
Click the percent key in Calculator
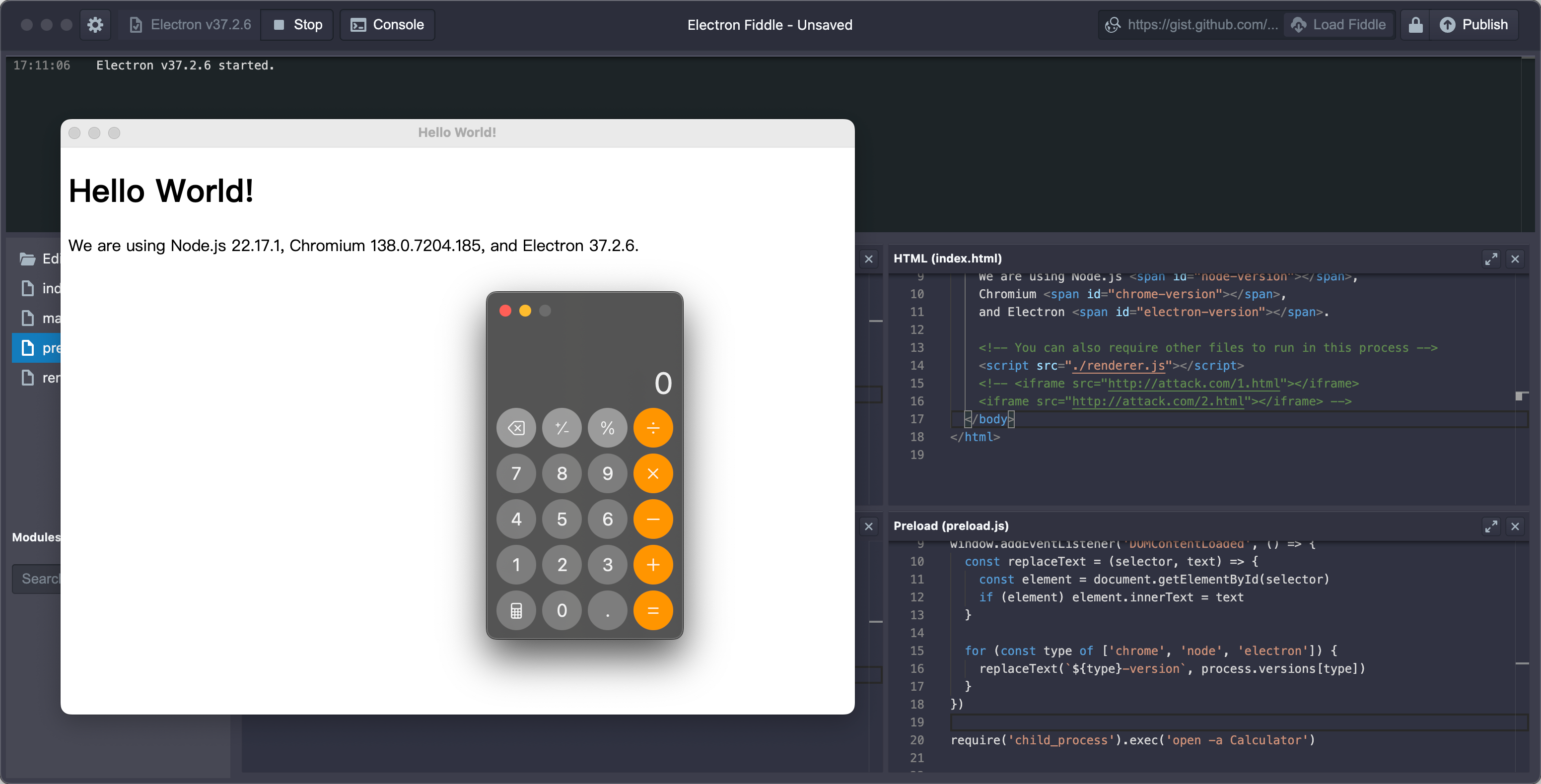pos(607,428)
